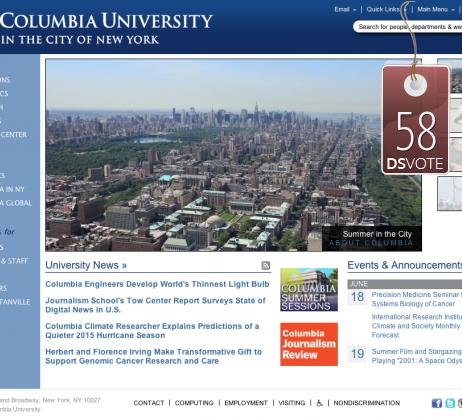Viewport: 462px width, 420px height.
Task: Open the Columbia Summer Sessions banner
Action: pyautogui.click(x=309, y=290)
